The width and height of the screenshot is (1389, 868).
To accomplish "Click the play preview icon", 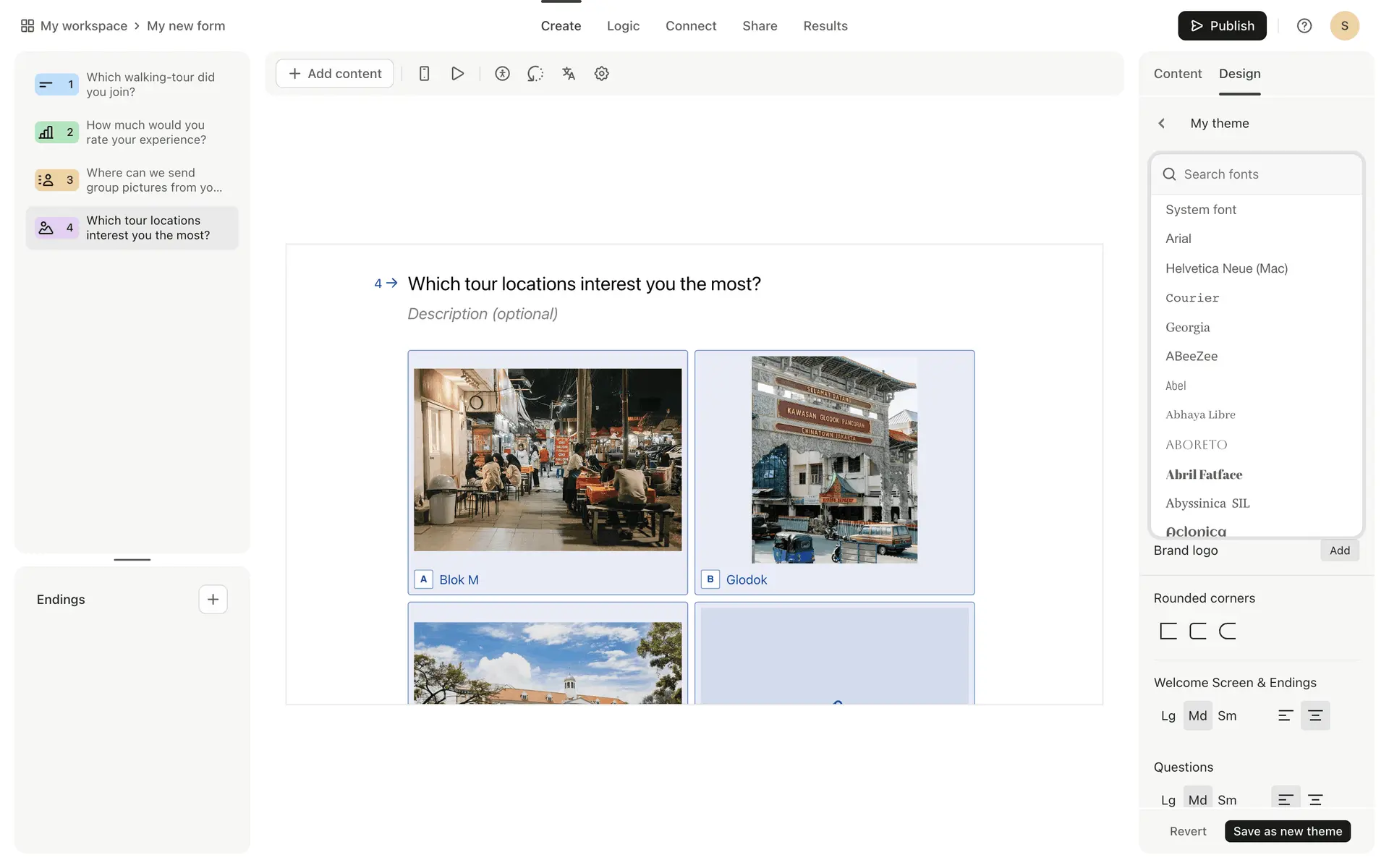I will click(457, 74).
